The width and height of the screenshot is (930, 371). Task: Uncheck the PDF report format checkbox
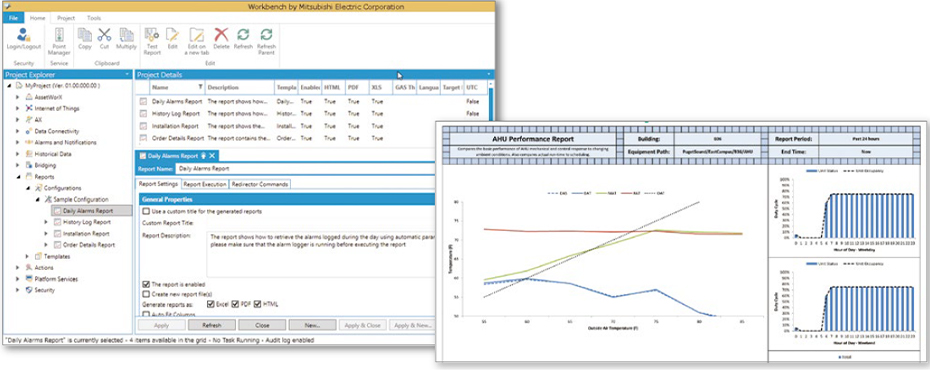coord(235,304)
